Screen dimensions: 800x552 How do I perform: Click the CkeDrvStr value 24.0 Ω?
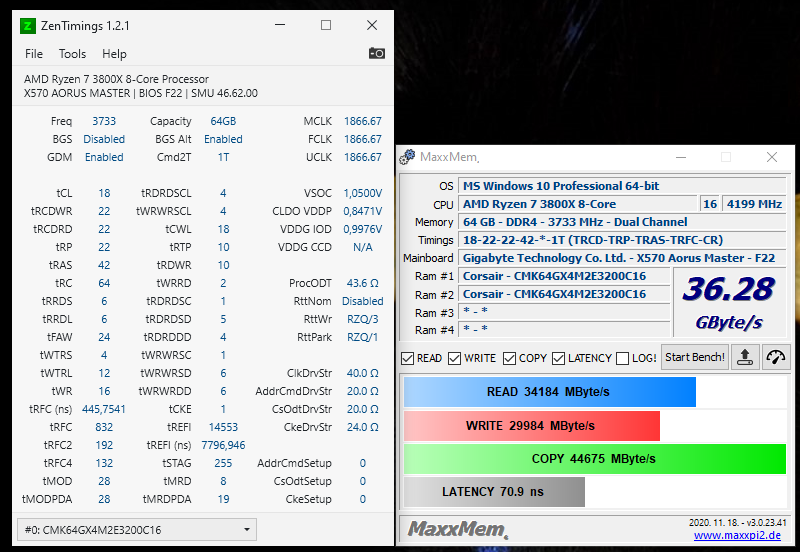[x=363, y=427]
